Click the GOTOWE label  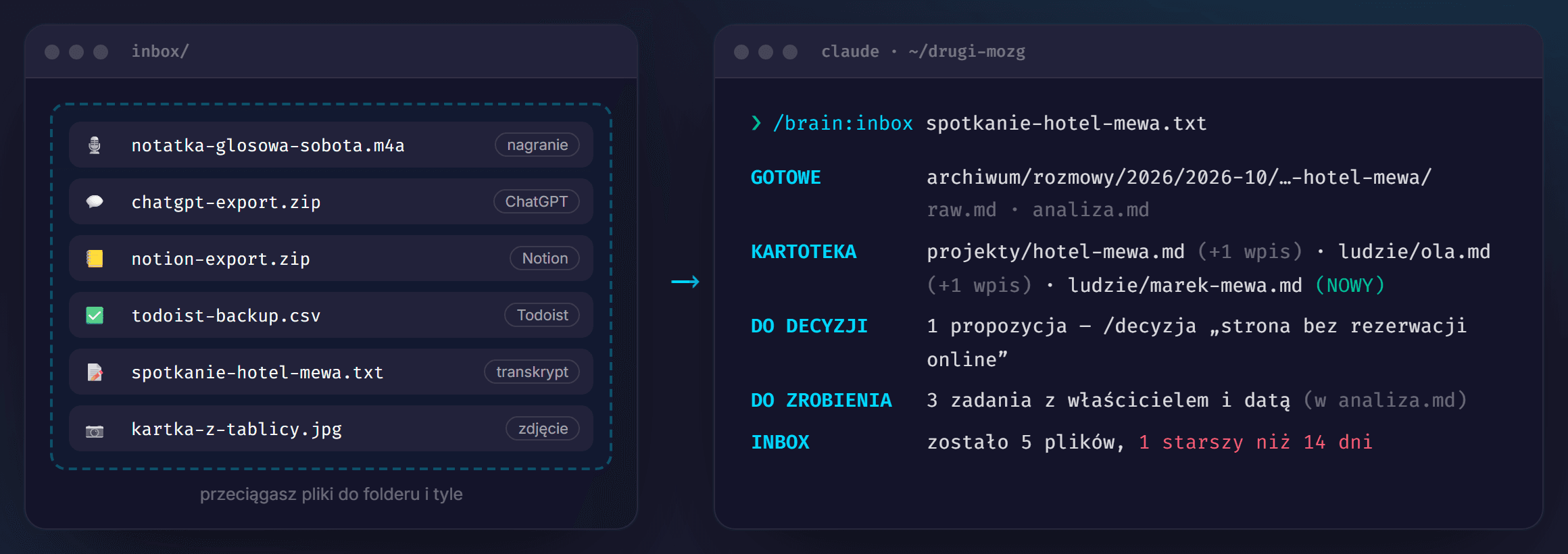point(786,177)
